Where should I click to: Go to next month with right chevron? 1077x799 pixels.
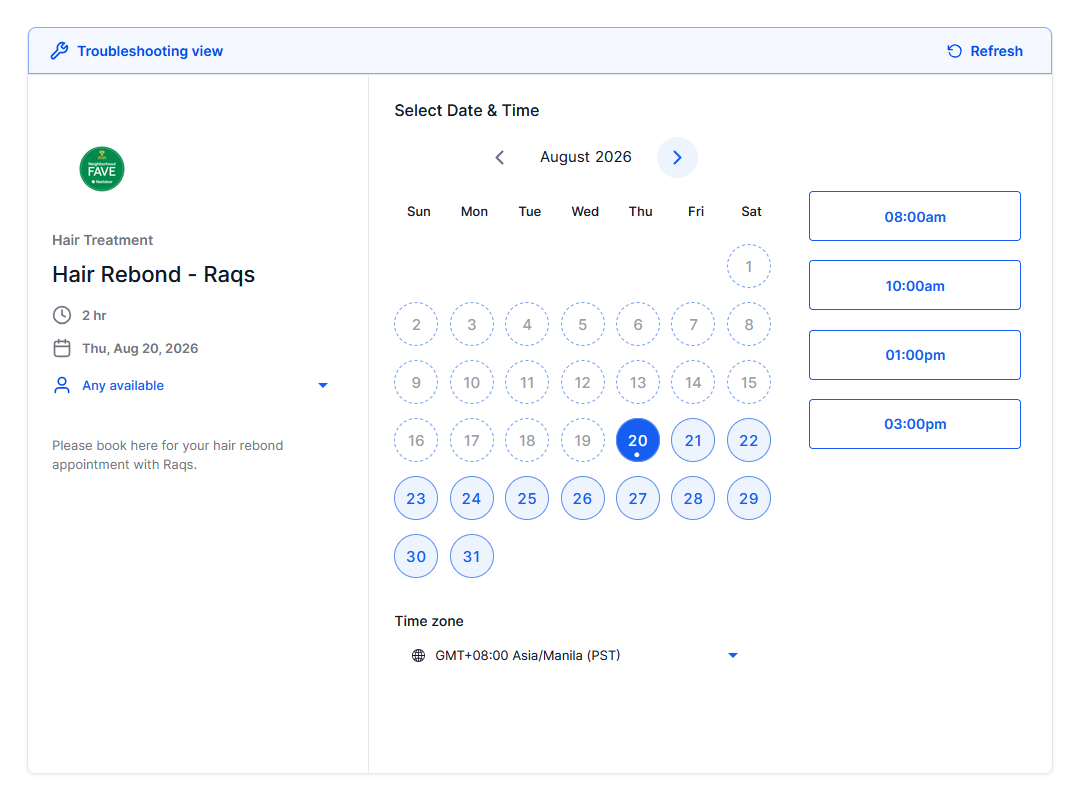tap(677, 157)
